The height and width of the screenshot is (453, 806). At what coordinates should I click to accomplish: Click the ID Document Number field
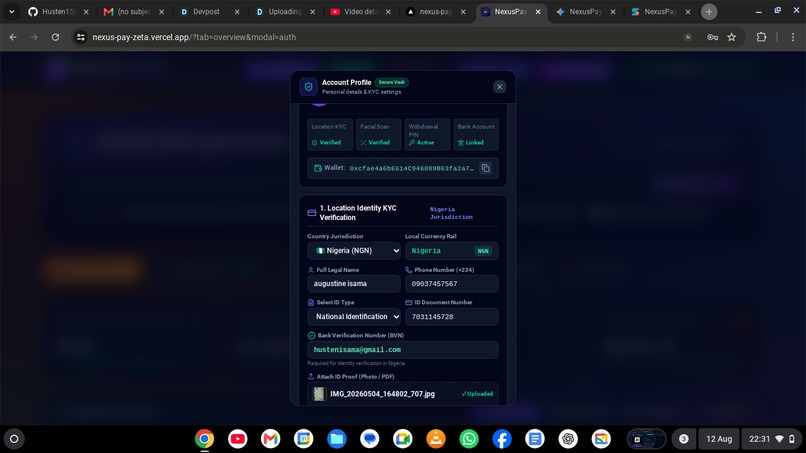pos(451,317)
